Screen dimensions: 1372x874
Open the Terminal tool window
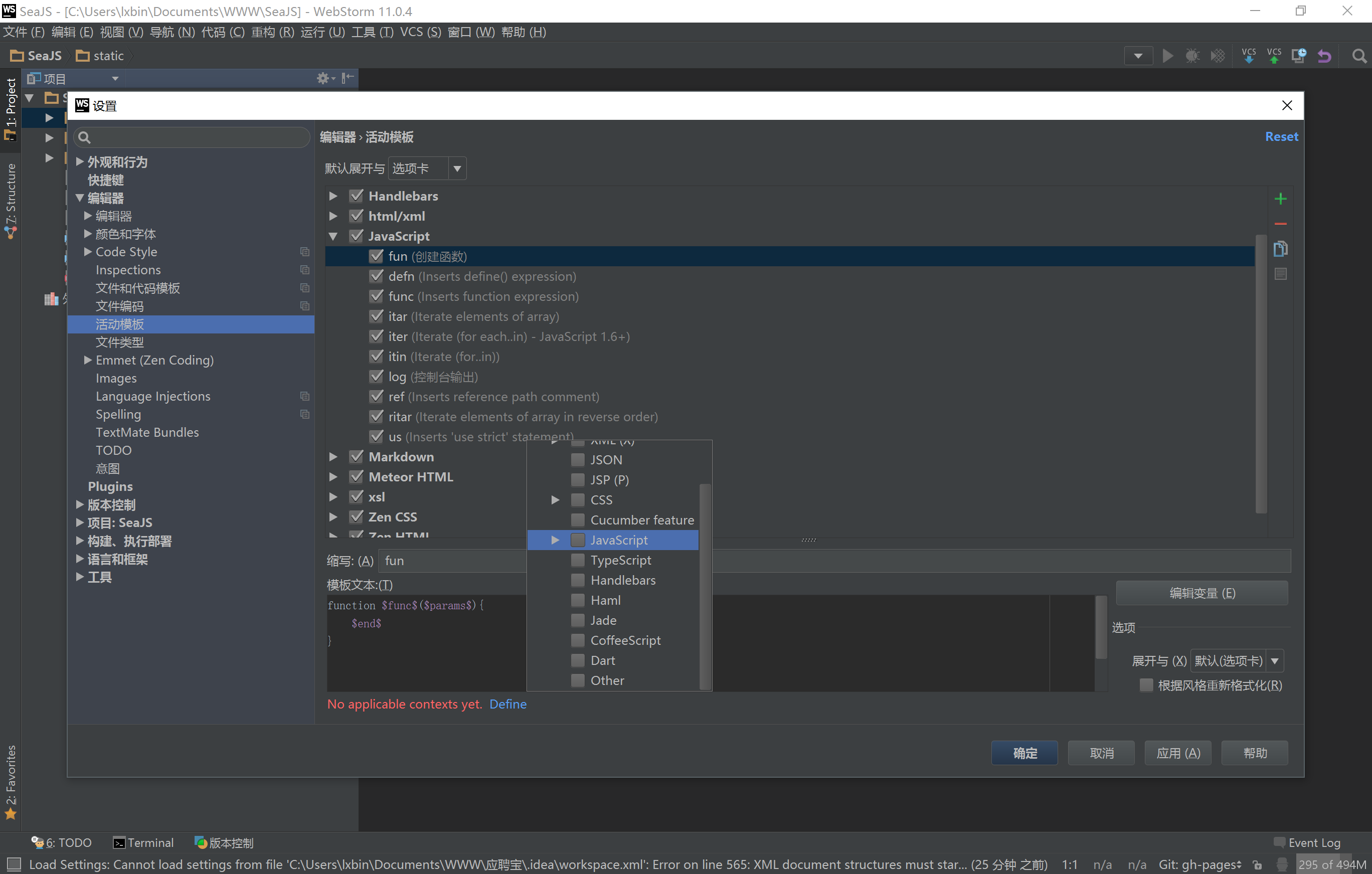click(143, 843)
